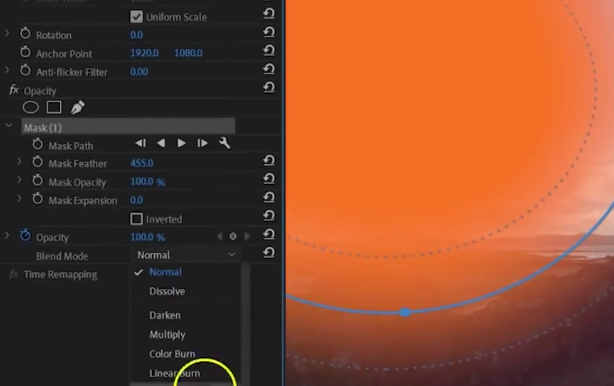This screenshot has width=614, height=386.
Task: Track selected mask backward
Action: [x=161, y=143]
